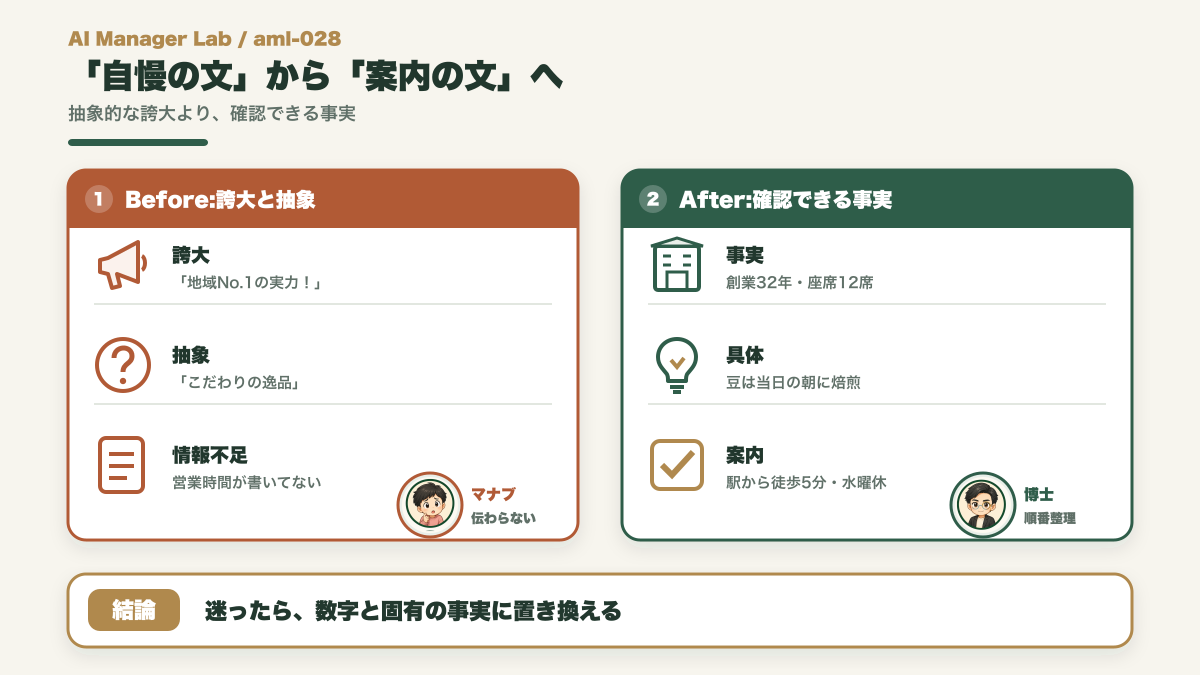Click the Before:誇大と抽象 header text
Viewport: 1200px width, 675px height.
(220, 199)
